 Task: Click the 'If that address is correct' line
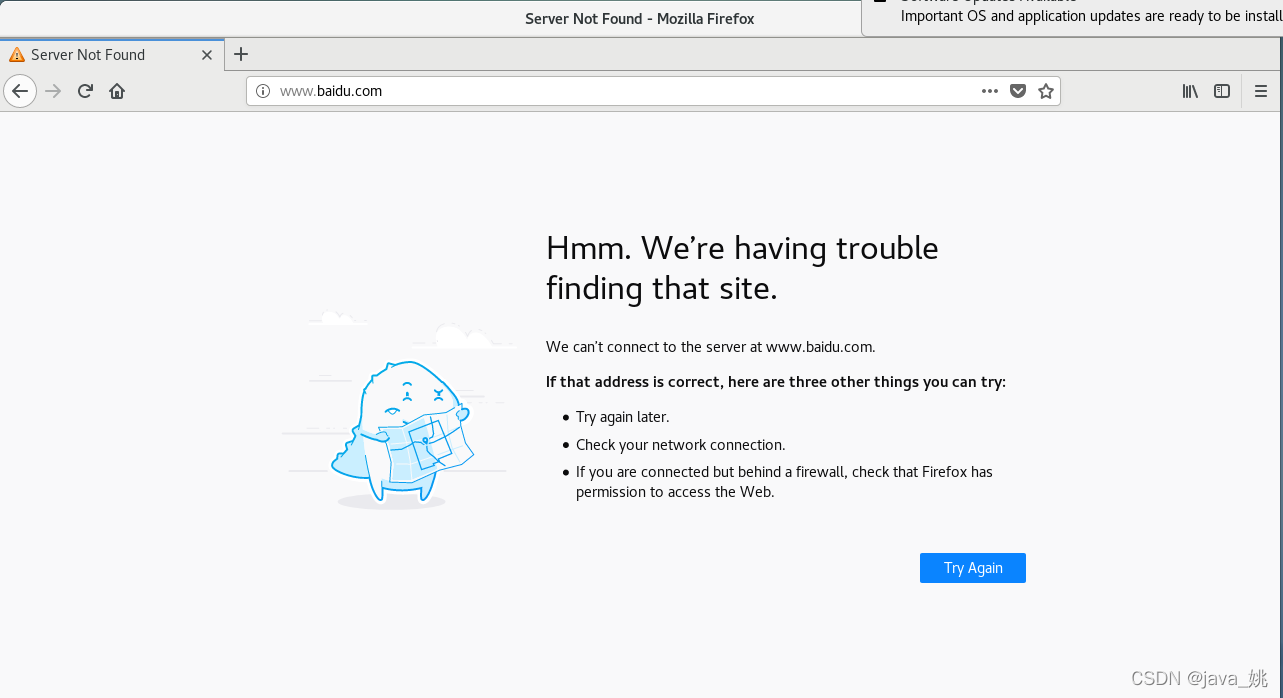click(776, 382)
